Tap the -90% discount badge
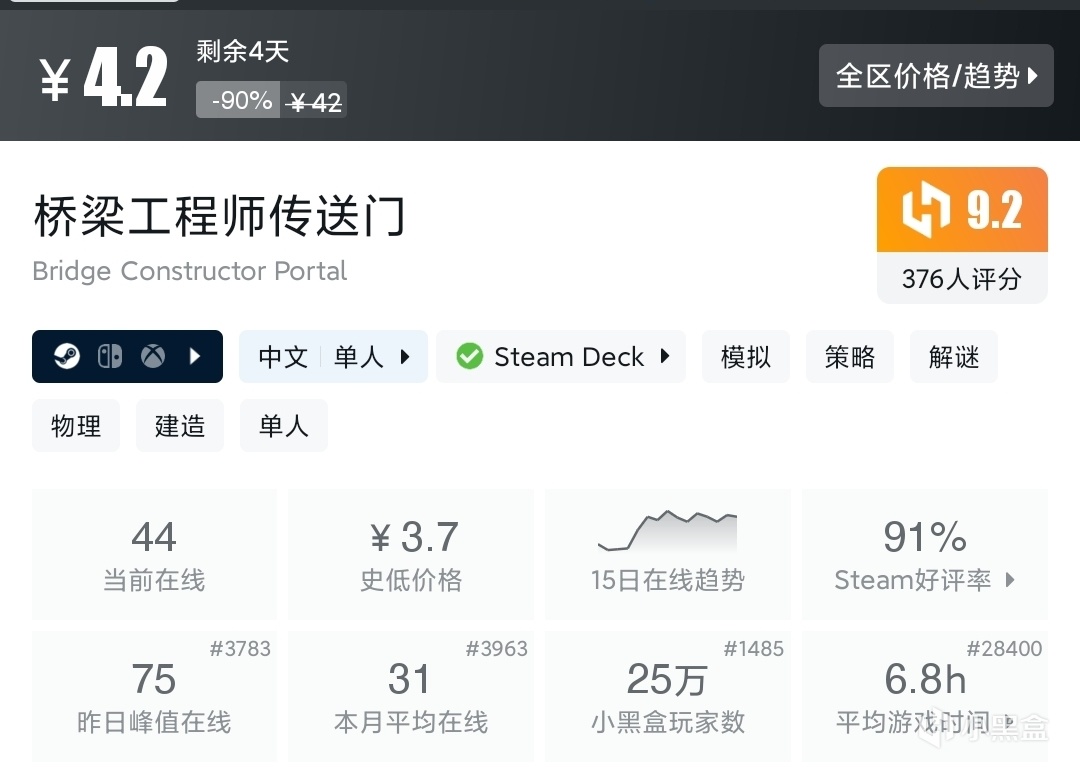 pos(240,100)
